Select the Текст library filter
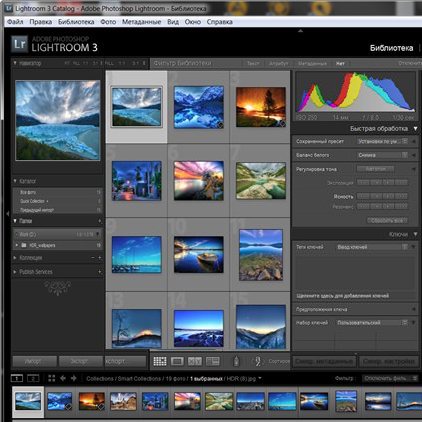 [x=253, y=63]
